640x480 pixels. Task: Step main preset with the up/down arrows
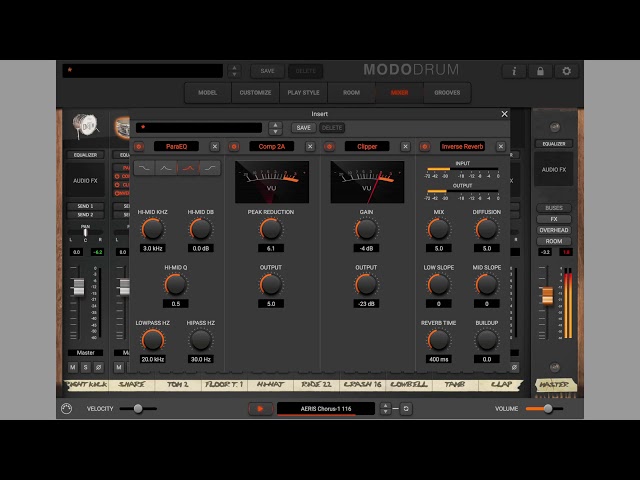click(234, 71)
